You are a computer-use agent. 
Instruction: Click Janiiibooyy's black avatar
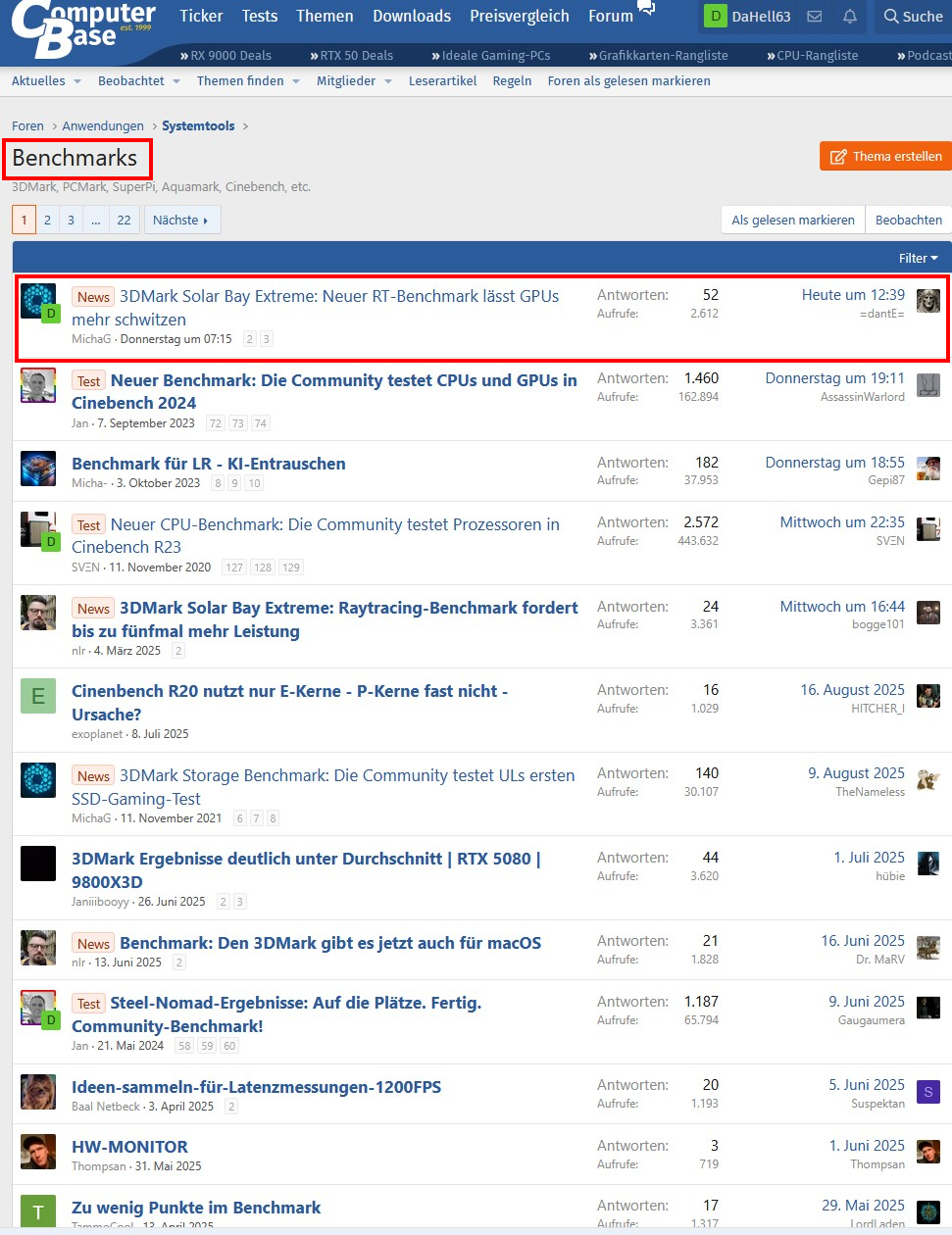(38, 864)
